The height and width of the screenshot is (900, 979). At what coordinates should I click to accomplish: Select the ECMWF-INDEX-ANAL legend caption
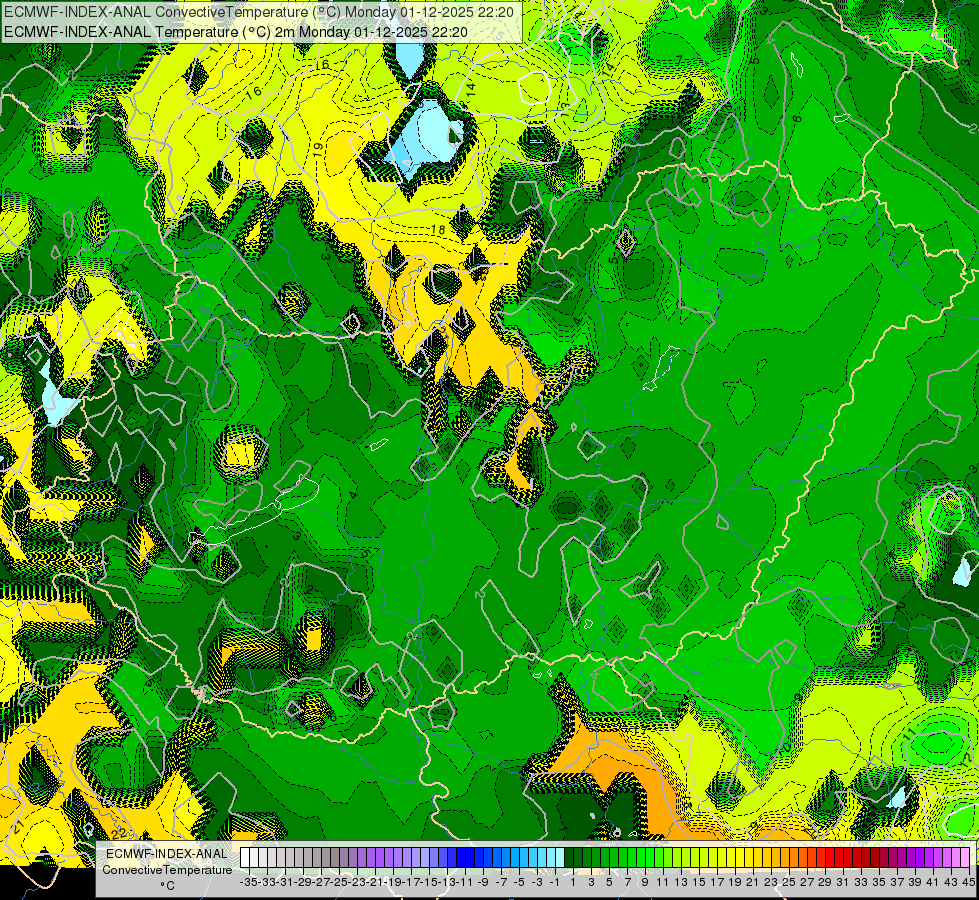pyautogui.click(x=167, y=853)
